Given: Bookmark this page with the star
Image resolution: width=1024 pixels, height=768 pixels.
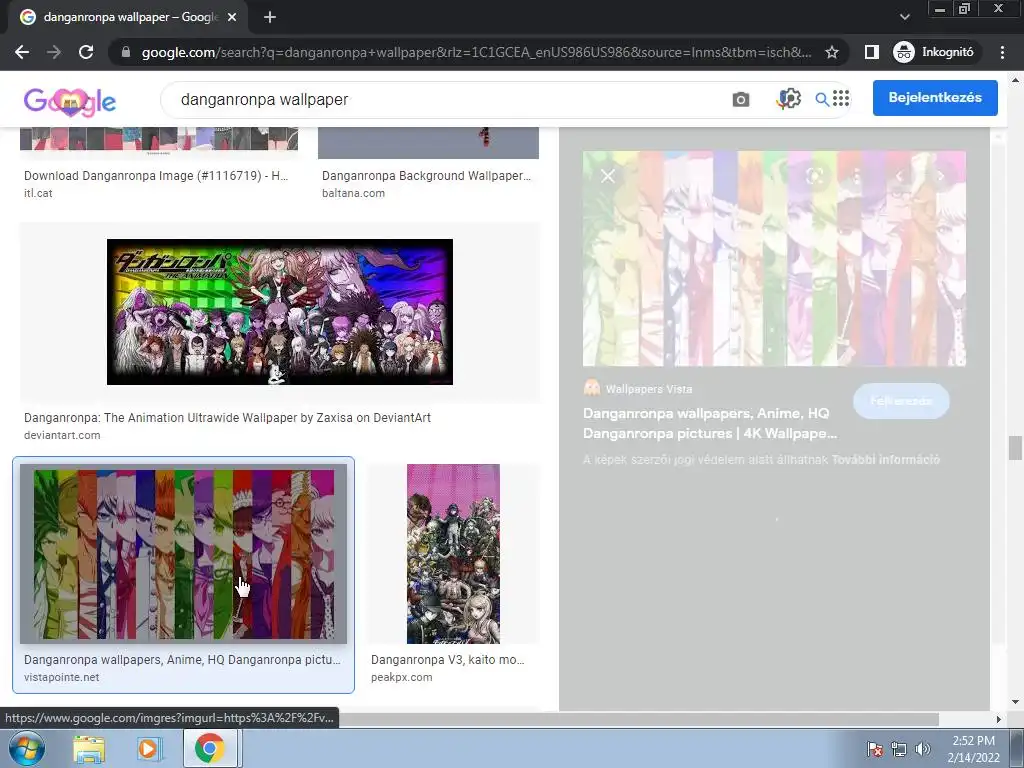Looking at the screenshot, I should 832,52.
